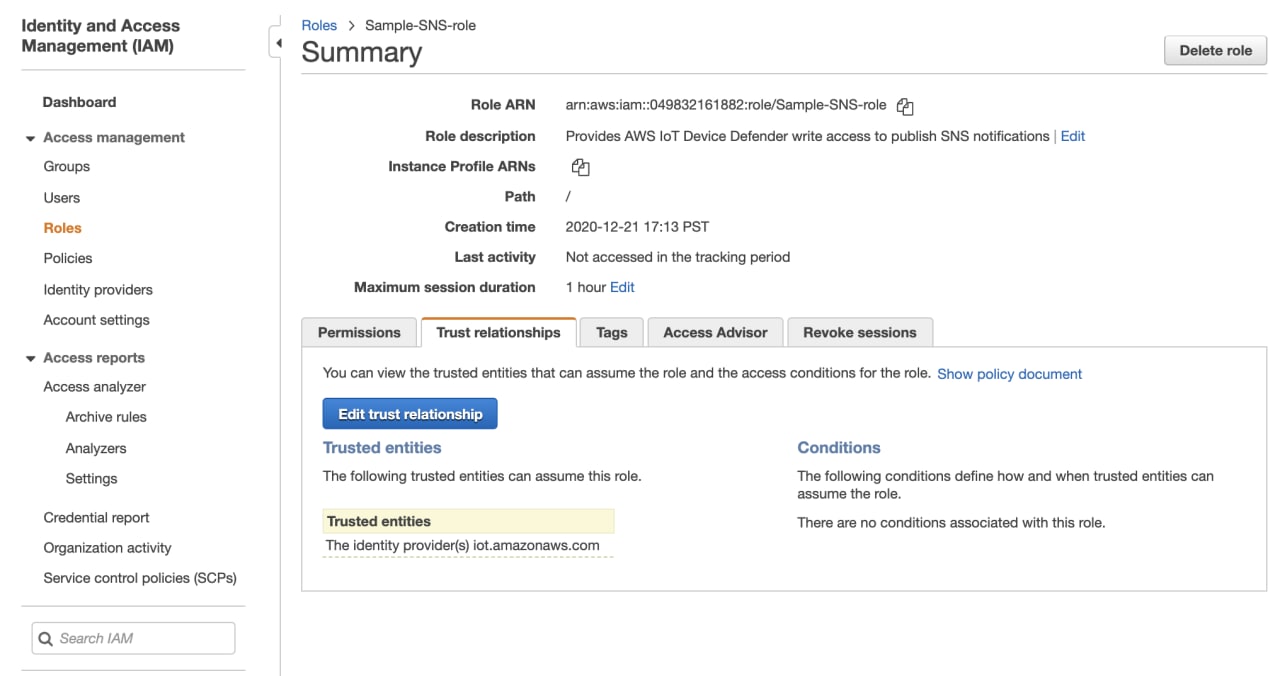Collapse the navigation sidebar with the arrow icon

tap(278, 42)
